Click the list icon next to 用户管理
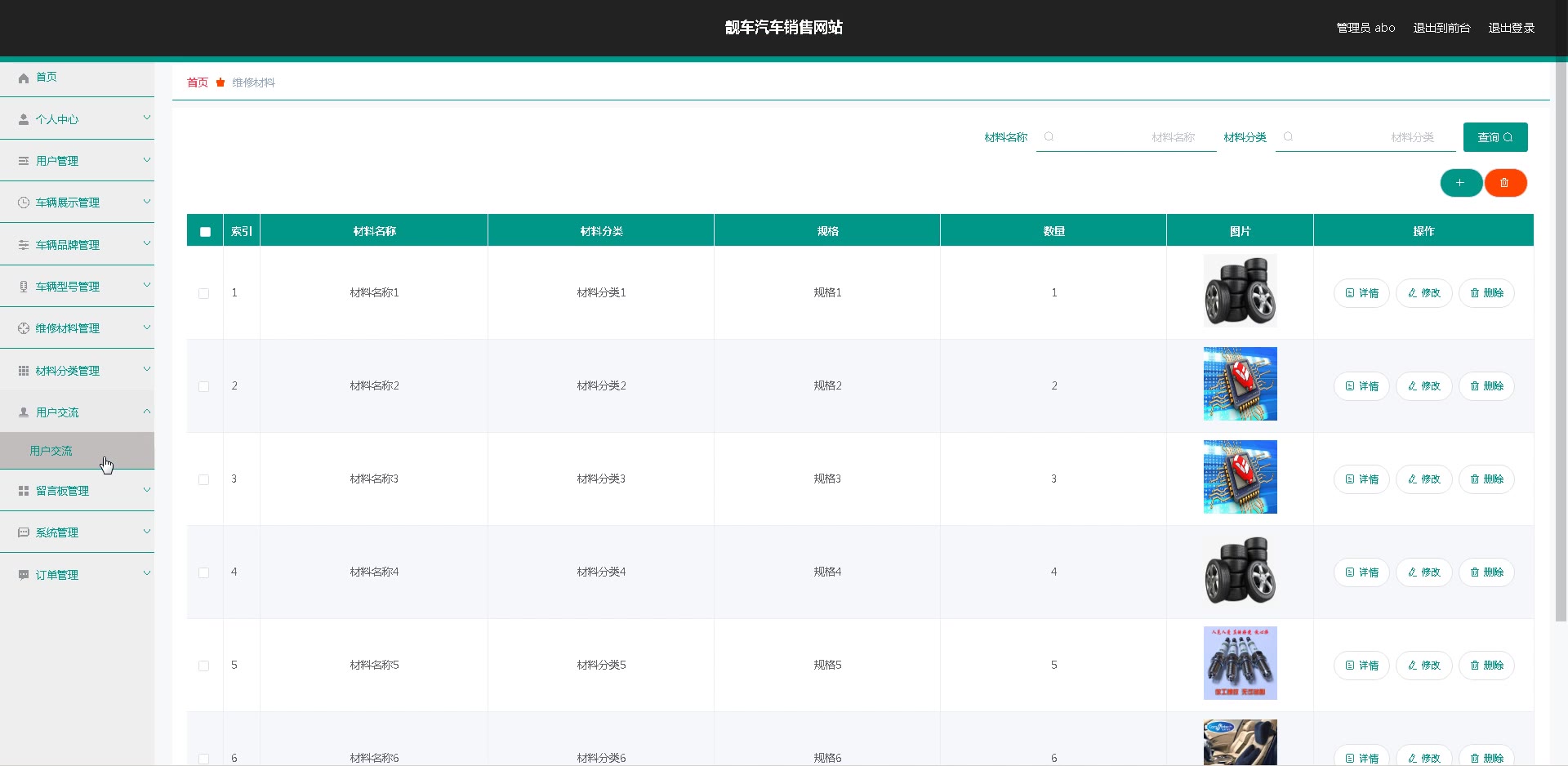 tap(24, 161)
